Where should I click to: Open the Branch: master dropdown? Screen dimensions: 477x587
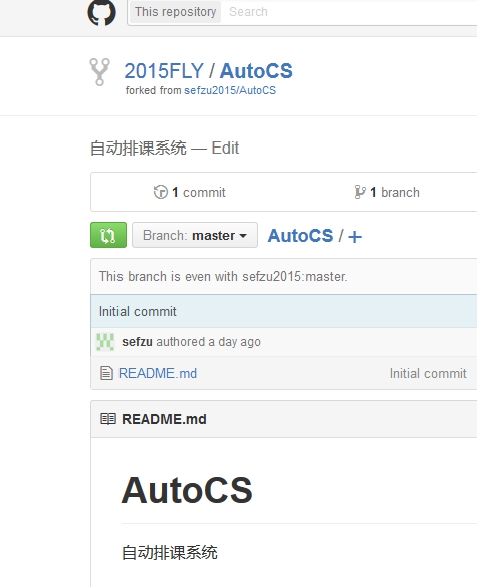195,235
